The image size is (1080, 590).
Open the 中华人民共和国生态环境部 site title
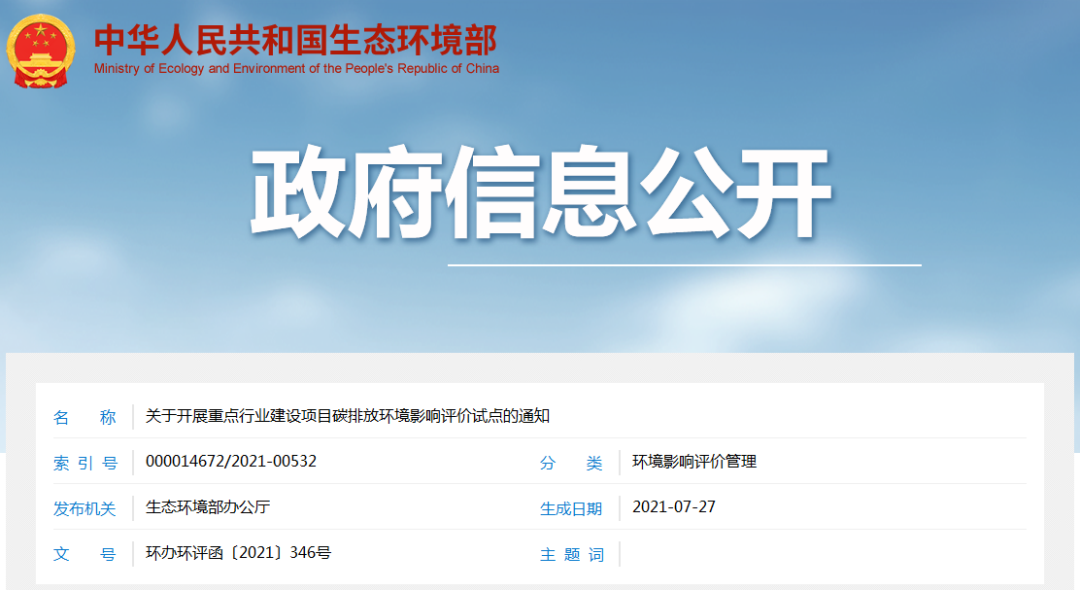click(x=295, y=39)
